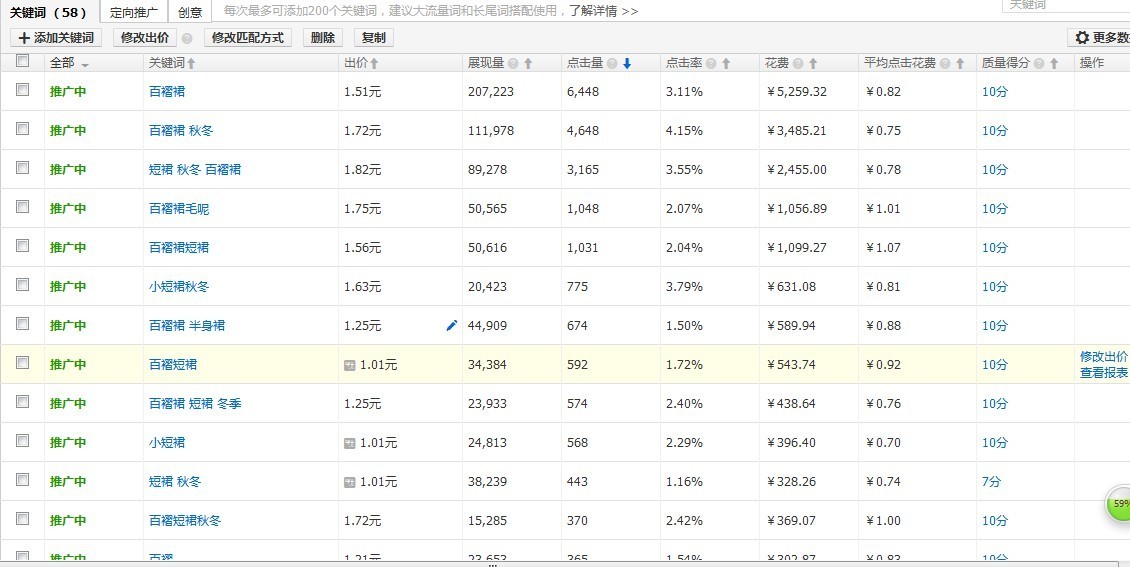Check the box for 短裙 秋冬 百褶裙 row
The image size is (1130, 567).
[22, 167]
